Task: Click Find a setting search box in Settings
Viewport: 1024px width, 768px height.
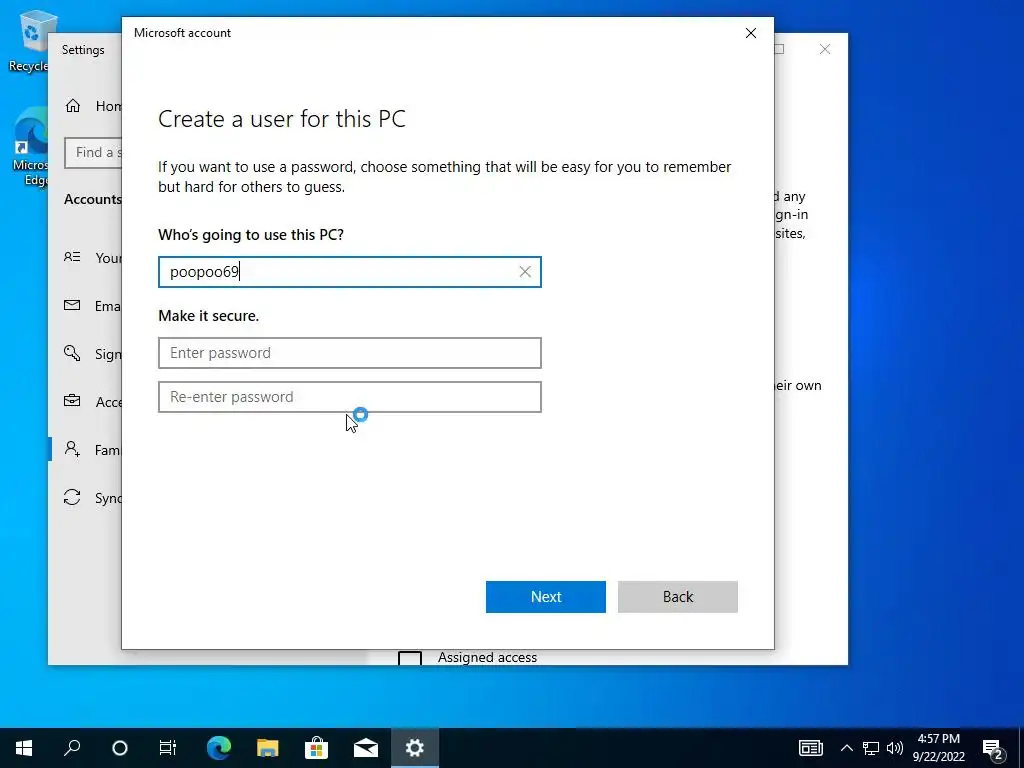Action: click(x=93, y=153)
